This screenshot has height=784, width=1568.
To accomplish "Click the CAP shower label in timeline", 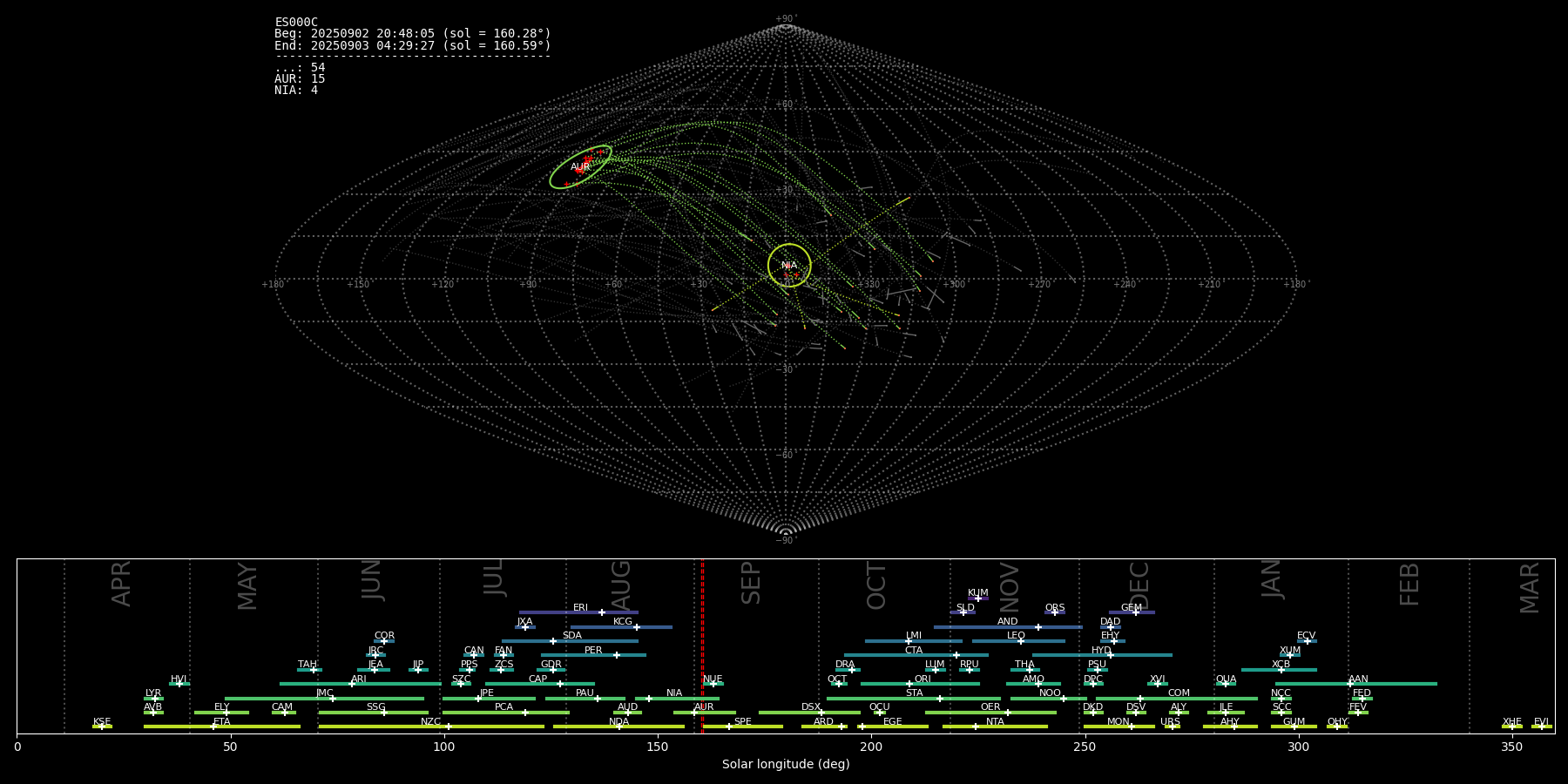I will pos(538,679).
